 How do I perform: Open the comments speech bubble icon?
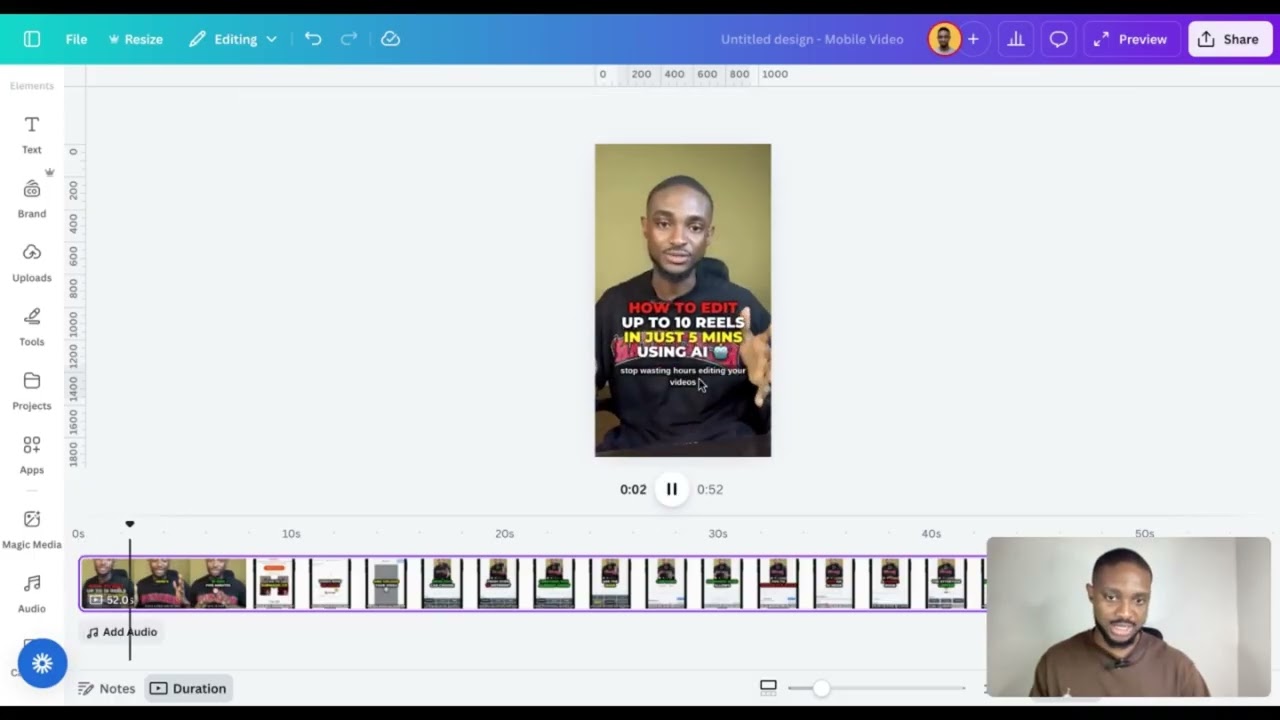[x=1058, y=39]
